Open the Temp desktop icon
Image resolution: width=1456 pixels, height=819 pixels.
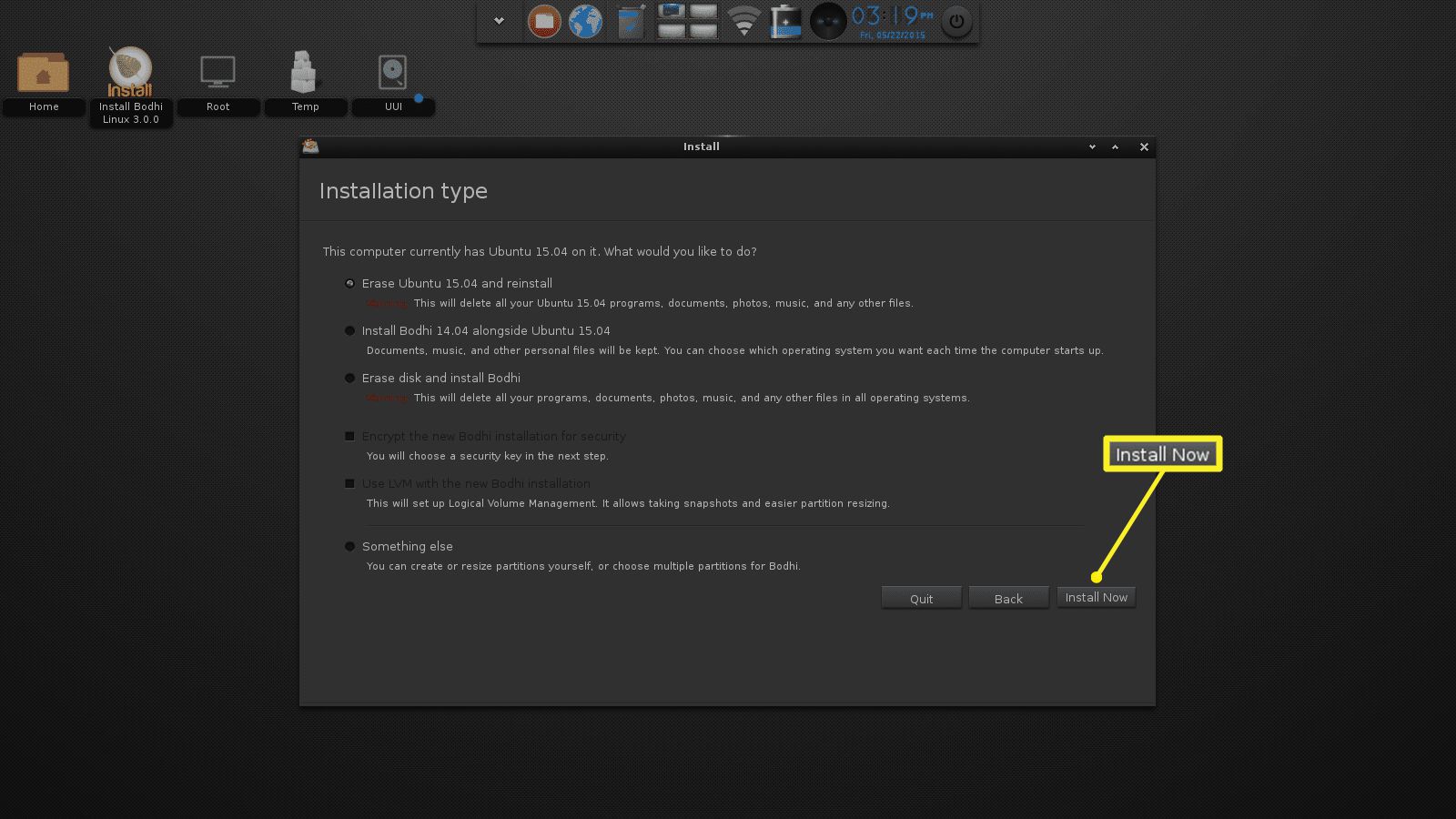304,72
